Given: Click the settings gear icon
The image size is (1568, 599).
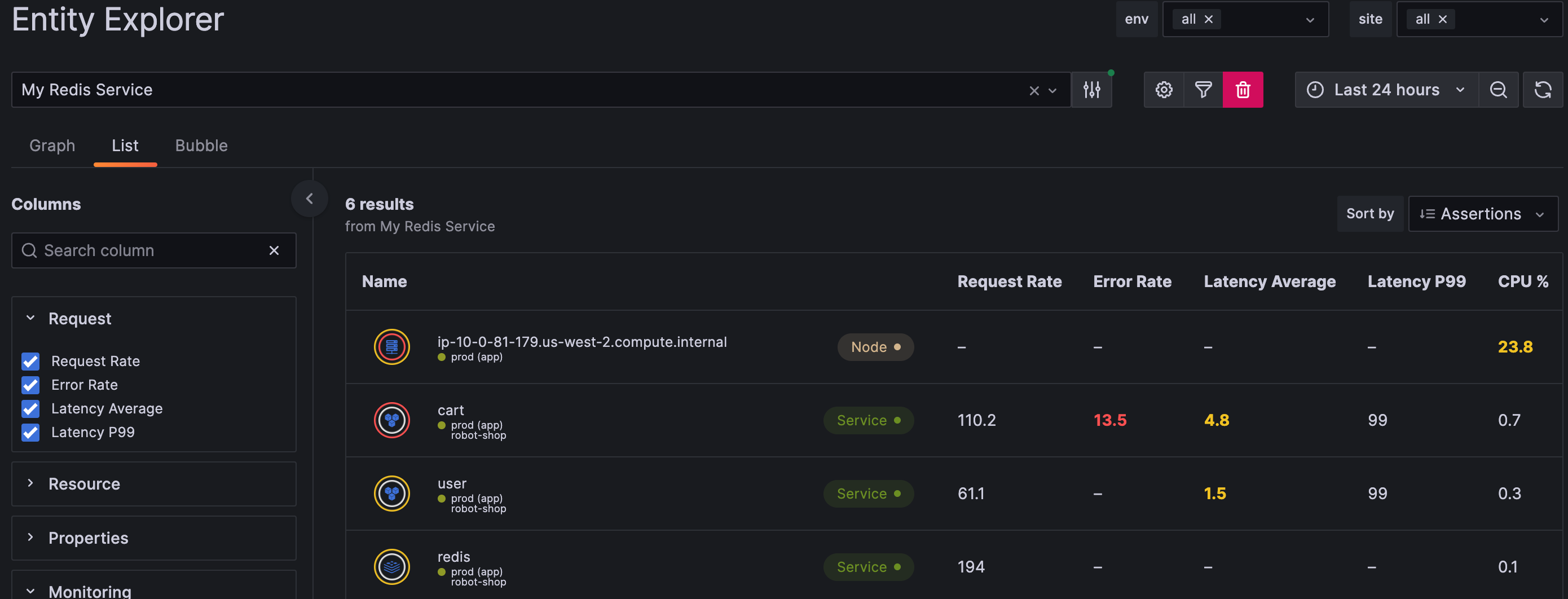Looking at the screenshot, I should click(1163, 90).
